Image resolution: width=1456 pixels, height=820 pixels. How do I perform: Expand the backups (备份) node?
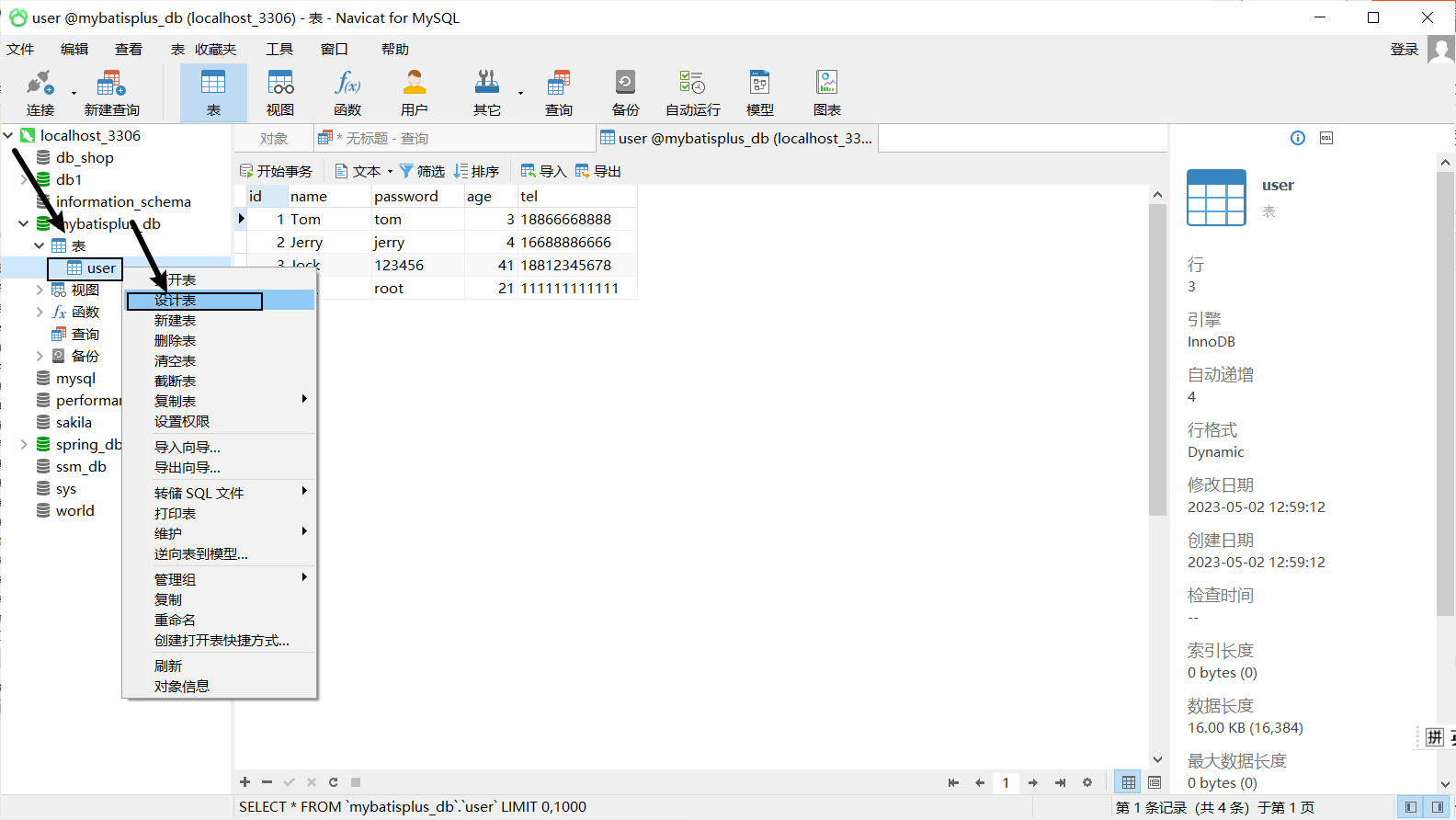click(40, 356)
